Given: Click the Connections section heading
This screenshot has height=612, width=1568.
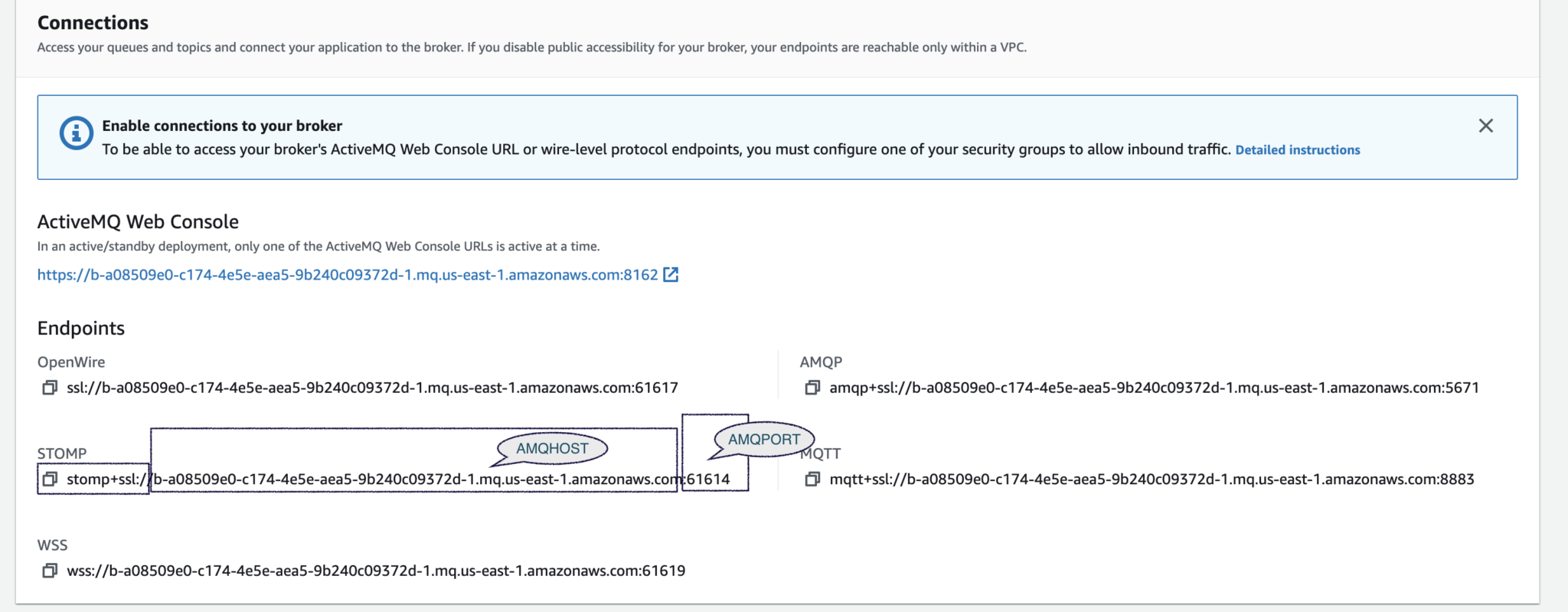Looking at the screenshot, I should click(x=92, y=23).
